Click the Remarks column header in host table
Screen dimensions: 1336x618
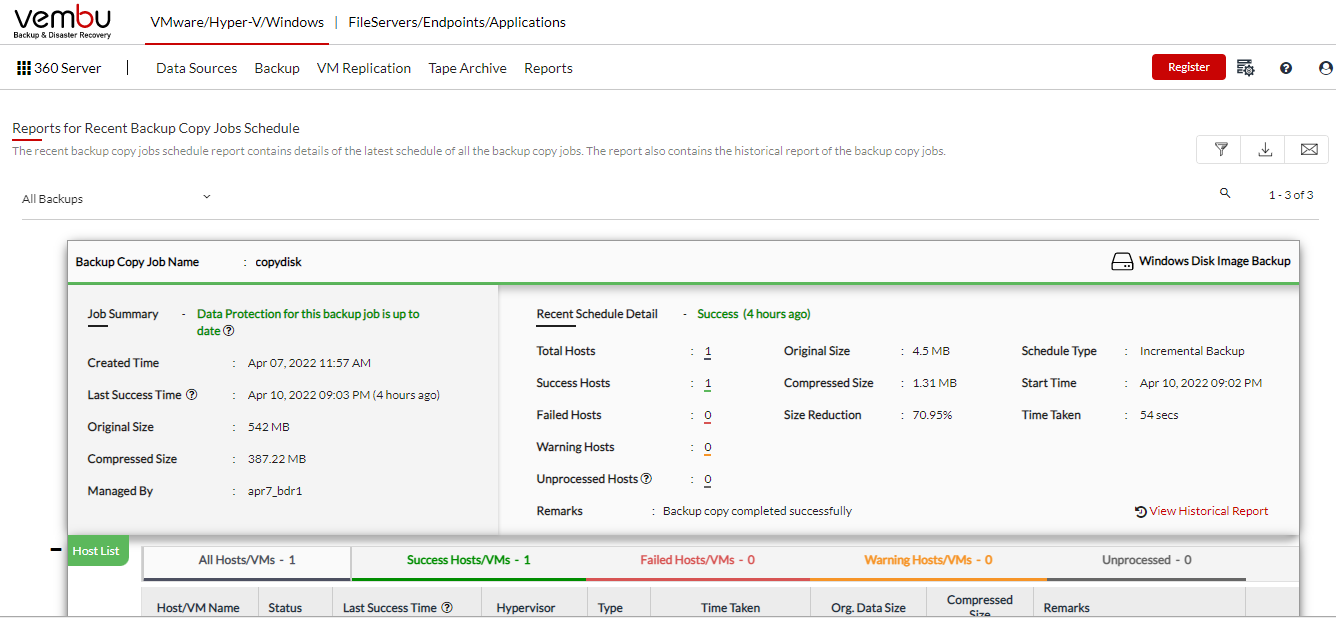[1067, 607]
